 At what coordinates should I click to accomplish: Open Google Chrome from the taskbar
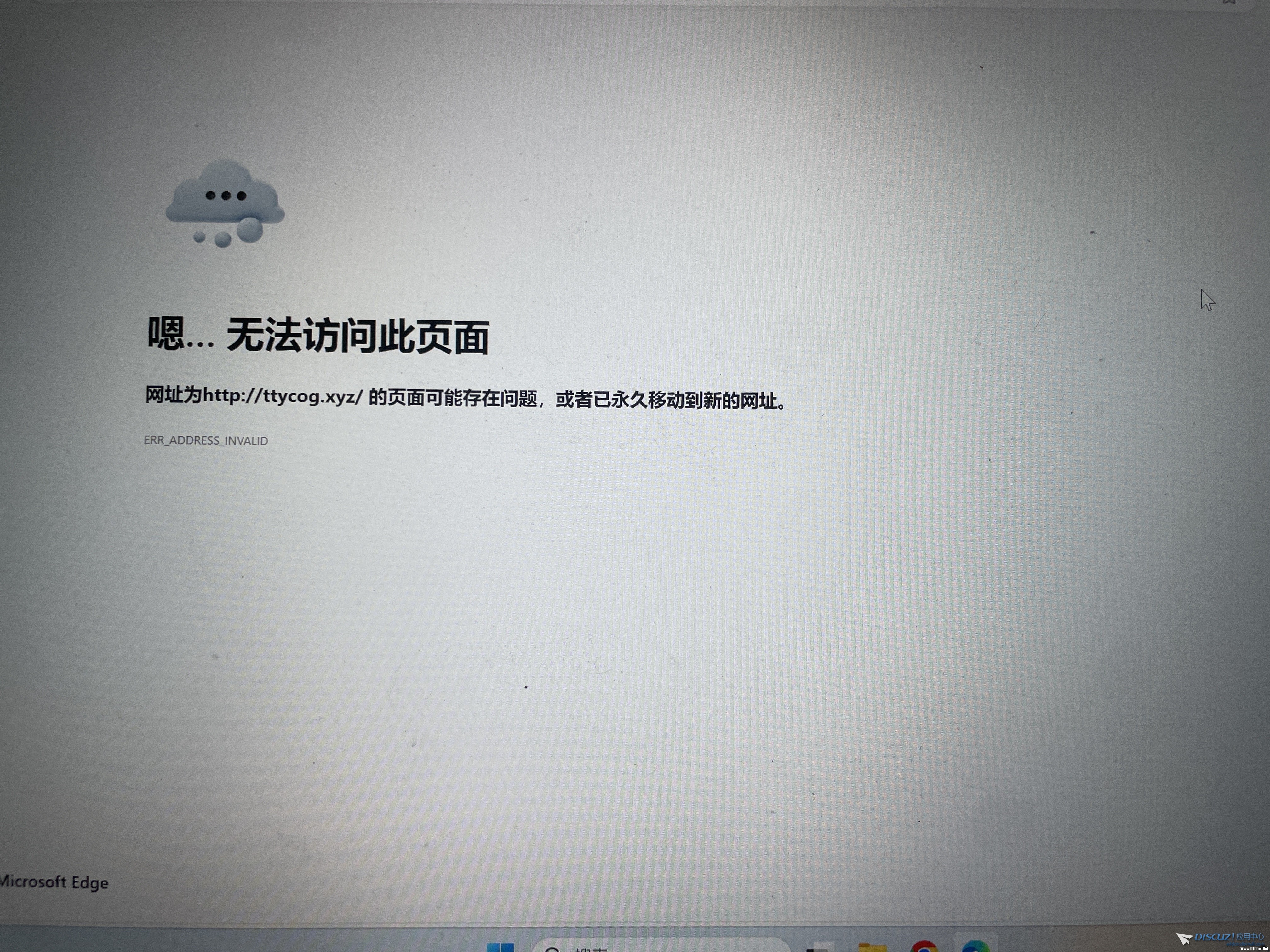[924, 947]
